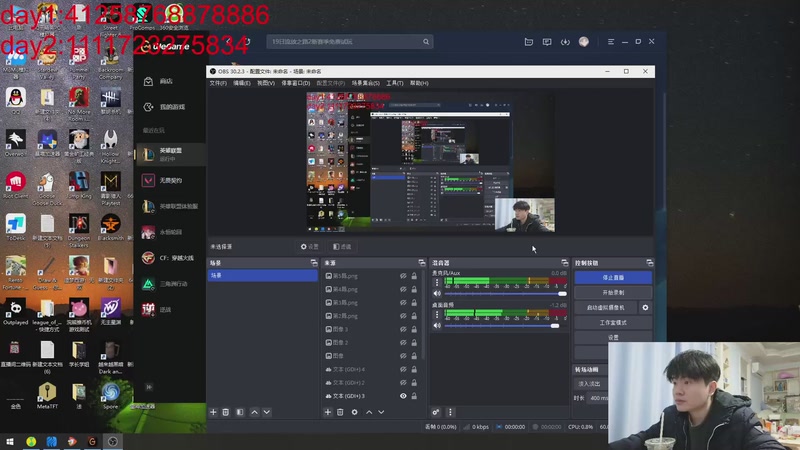800x450 pixels.
Task: Open WeGame hamburger menu at top right
Action: coord(611,42)
